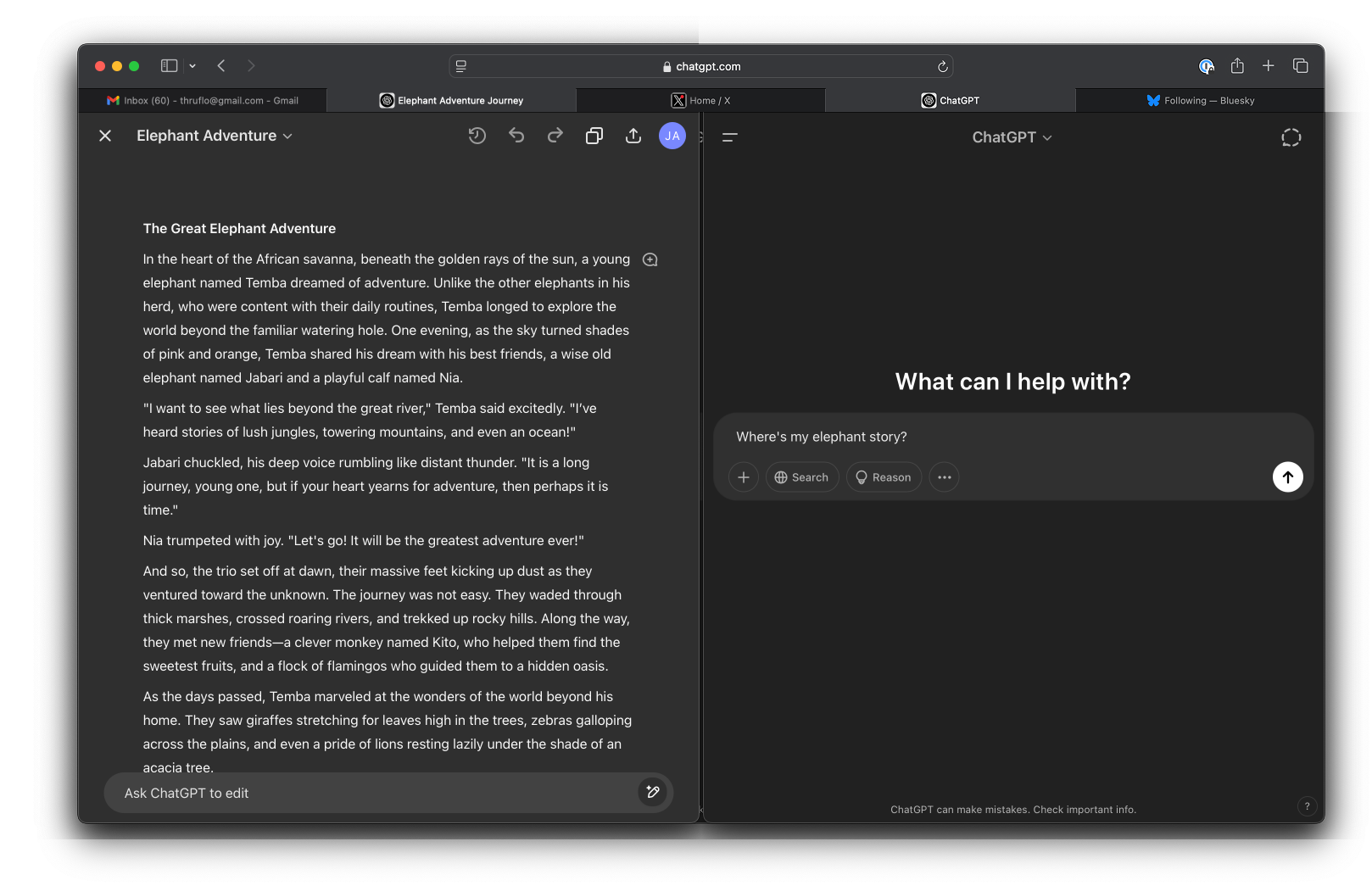This screenshot has width=1372, height=886.
Task: Copy the canvas content
Action: coord(594,136)
